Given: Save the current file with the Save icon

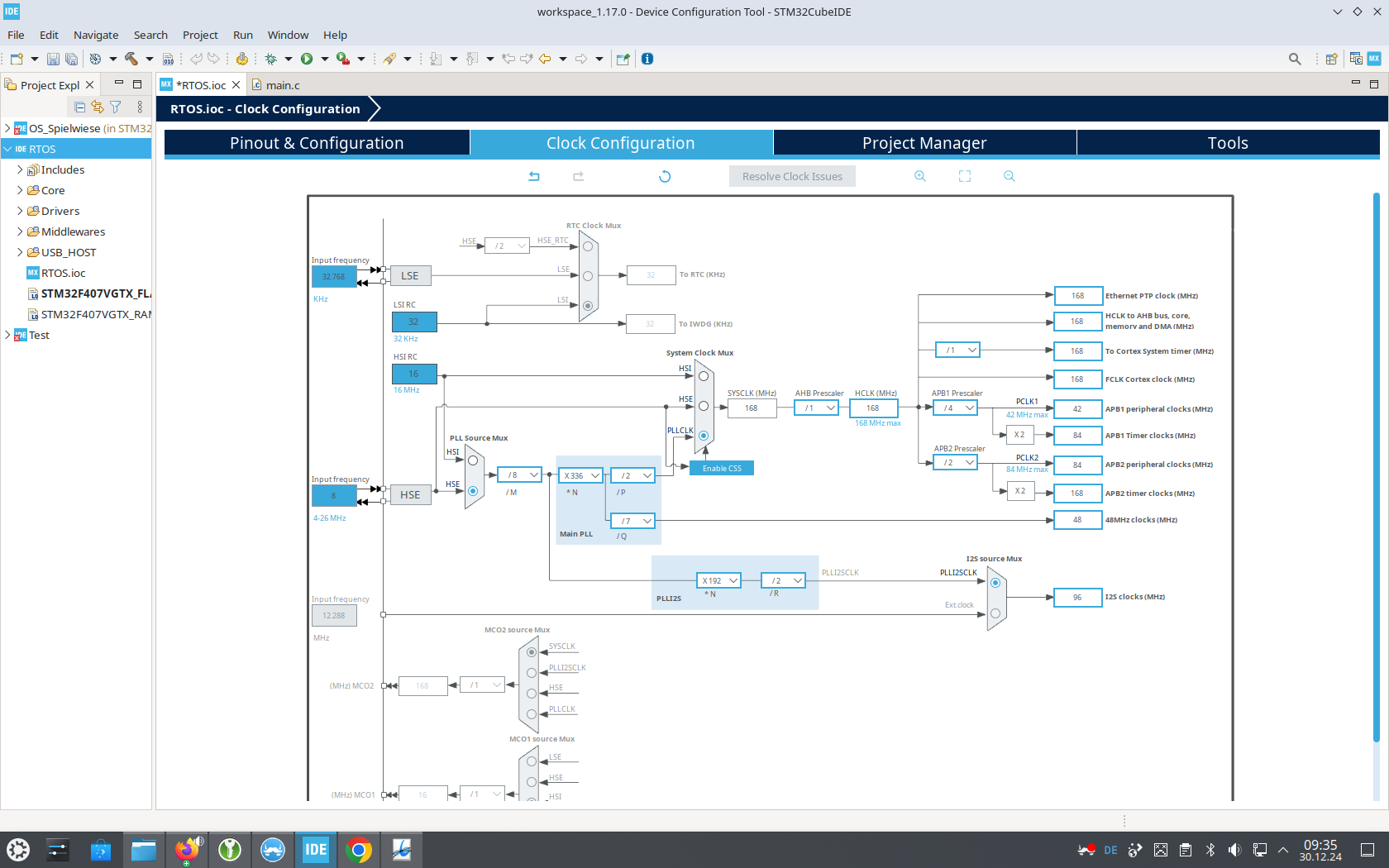Looking at the screenshot, I should pyautogui.click(x=53, y=59).
